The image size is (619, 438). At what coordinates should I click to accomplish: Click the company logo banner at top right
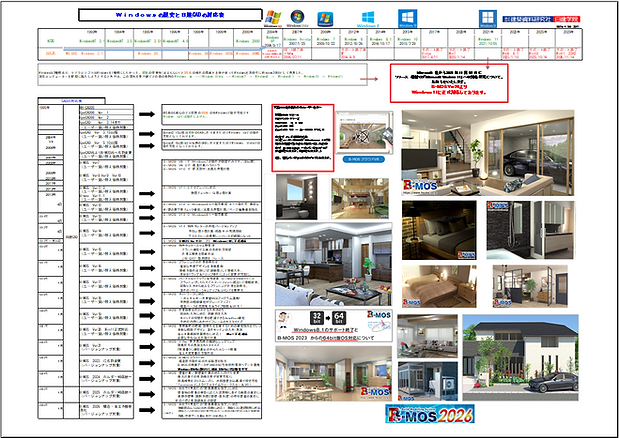541,19
